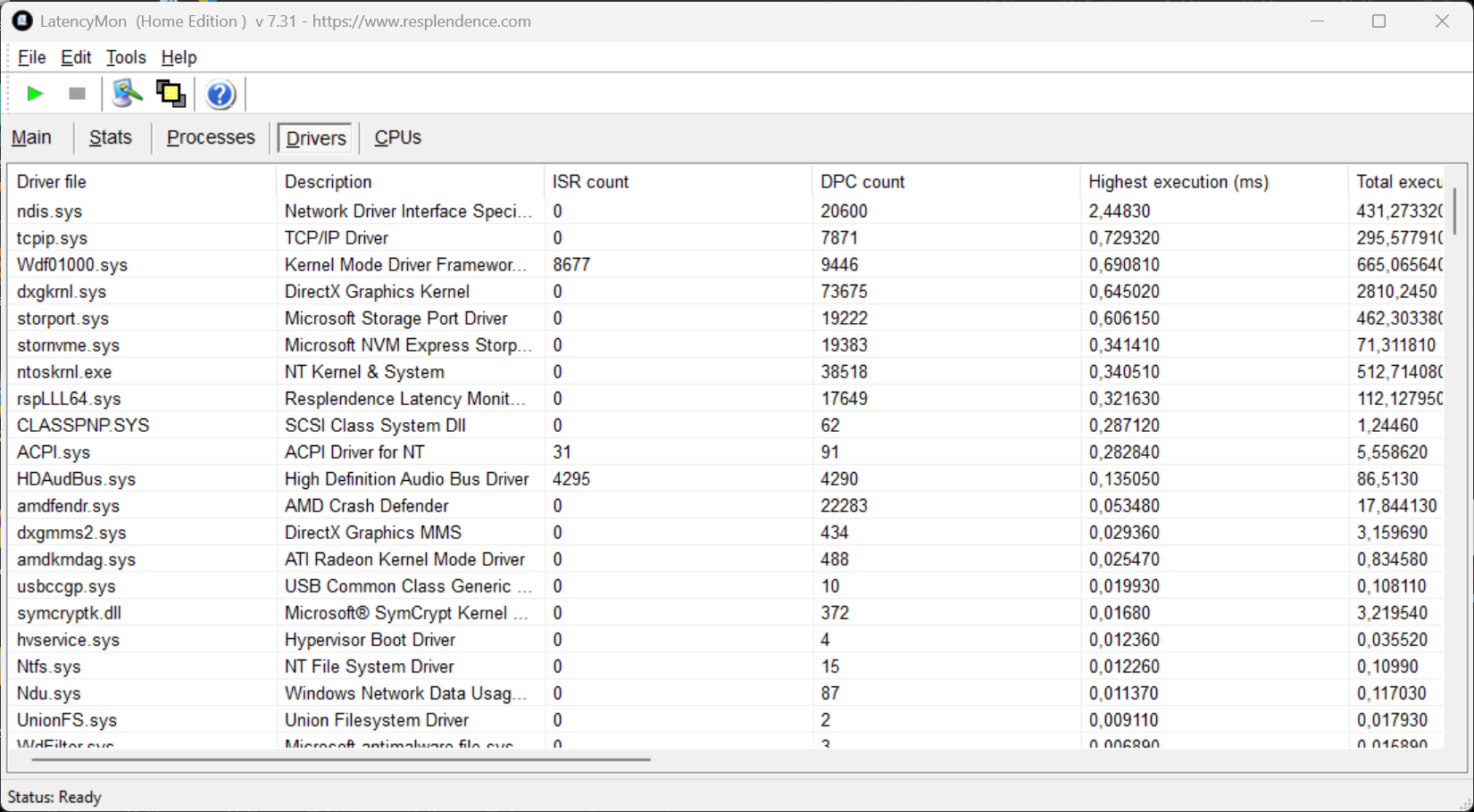Click the vertical scrollbar thumb of driver list
Viewport: 1474px width, 812px height.
tap(1454, 210)
